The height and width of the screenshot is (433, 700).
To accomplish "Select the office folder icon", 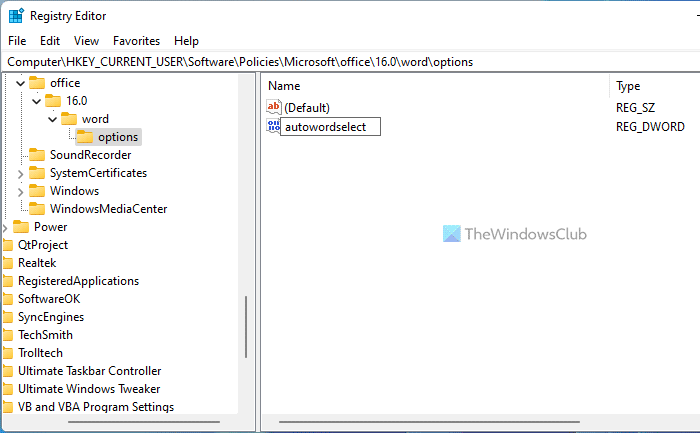I will 37,83.
